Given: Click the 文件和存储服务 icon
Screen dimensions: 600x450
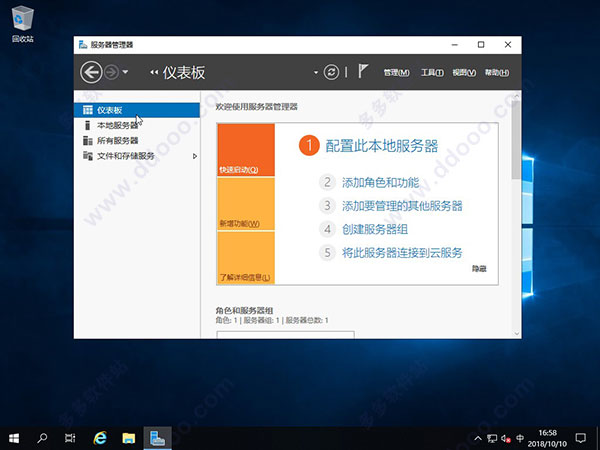Looking at the screenshot, I should [x=88, y=156].
